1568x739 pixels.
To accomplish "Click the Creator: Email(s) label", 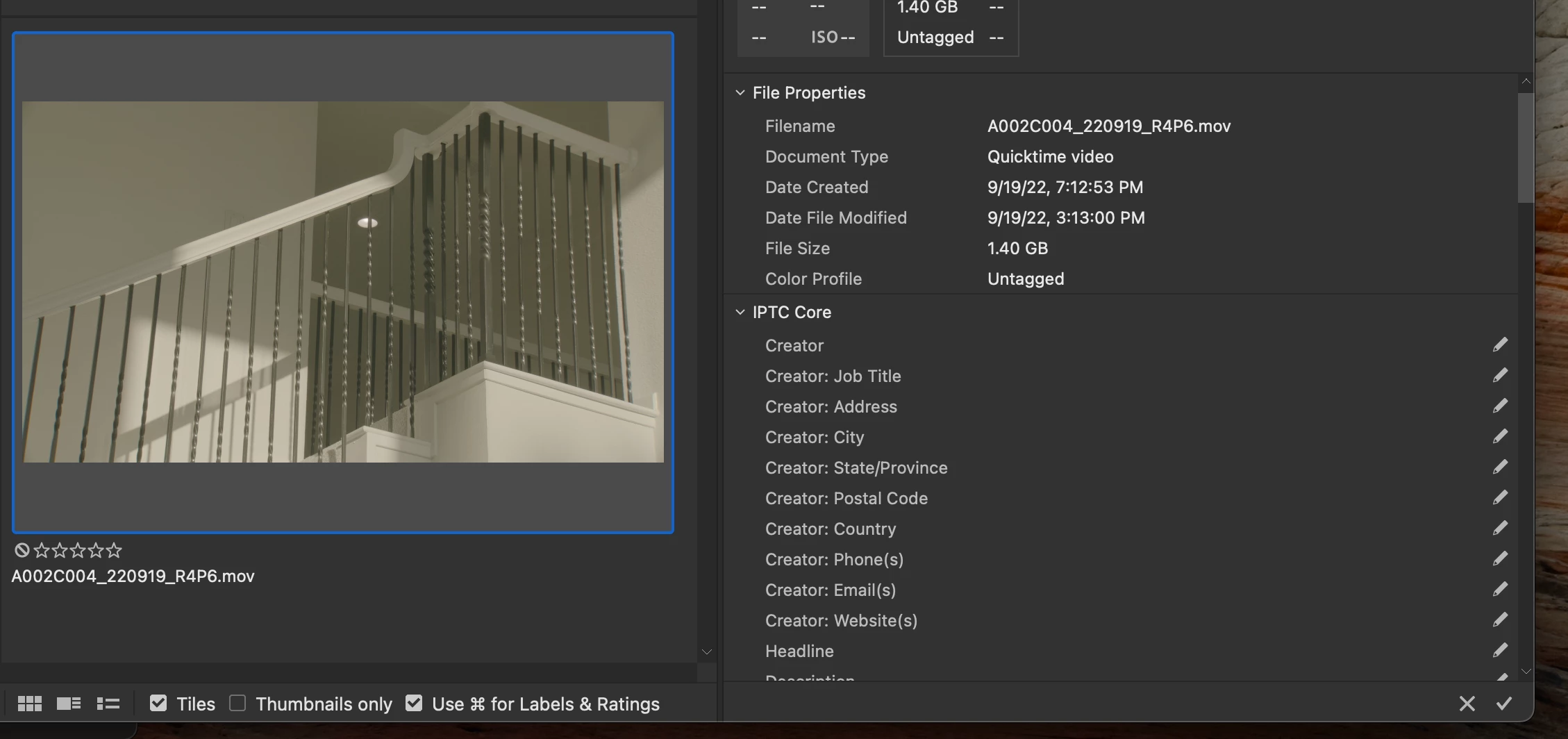I will pos(831,590).
